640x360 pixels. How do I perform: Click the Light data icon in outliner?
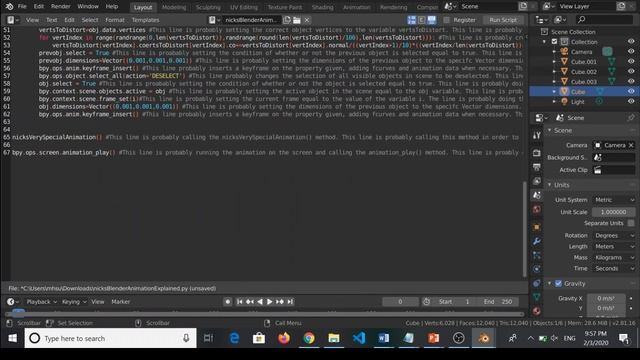[x=599, y=101]
